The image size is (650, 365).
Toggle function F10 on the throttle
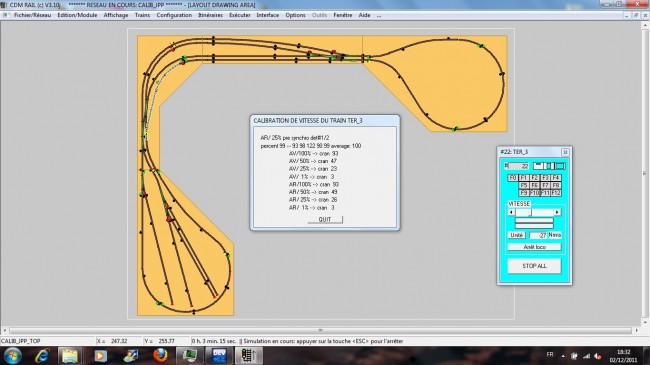point(534,193)
